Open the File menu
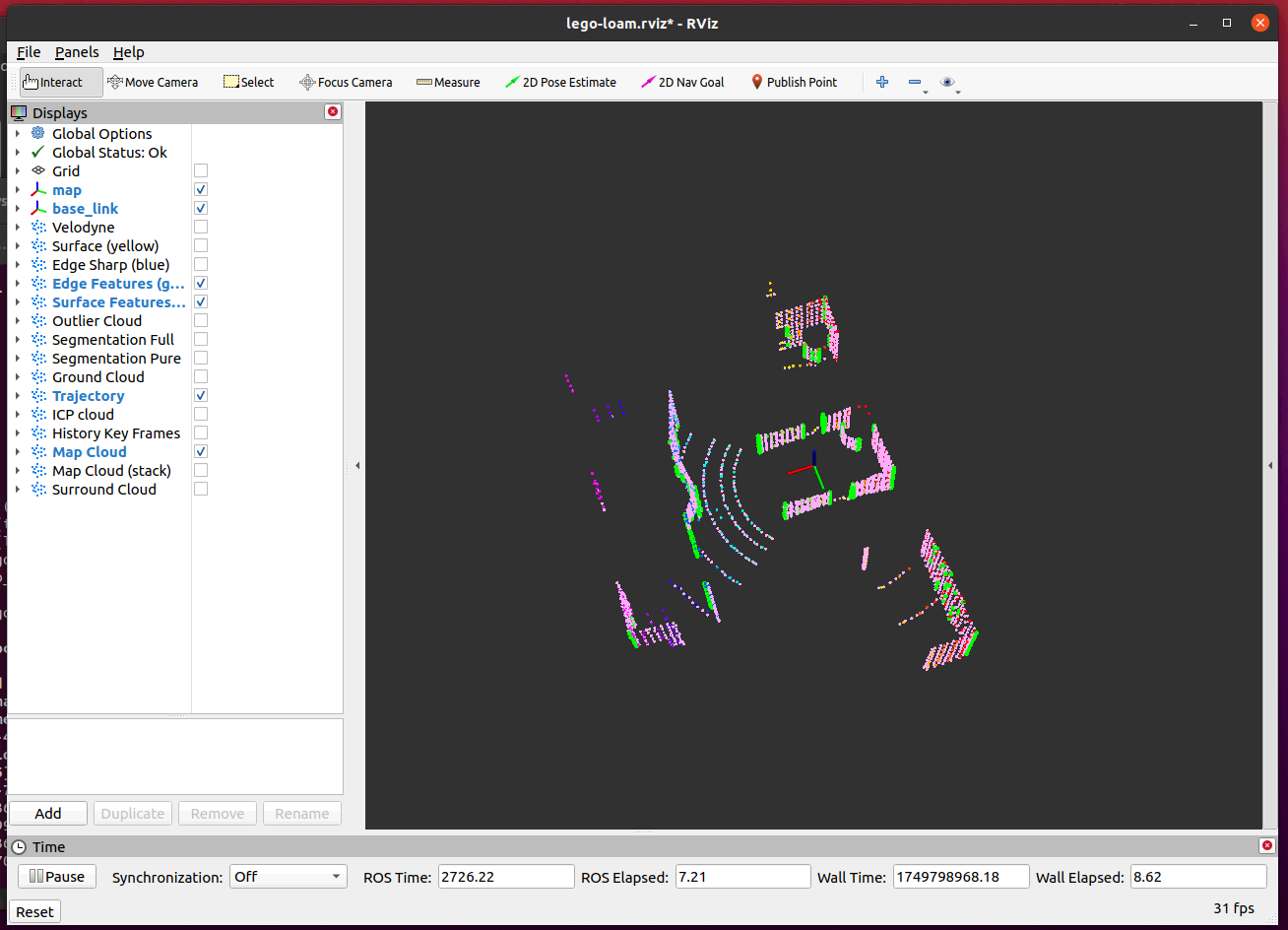Image resolution: width=1288 pixels, height=930 pixels. point(29,52)
